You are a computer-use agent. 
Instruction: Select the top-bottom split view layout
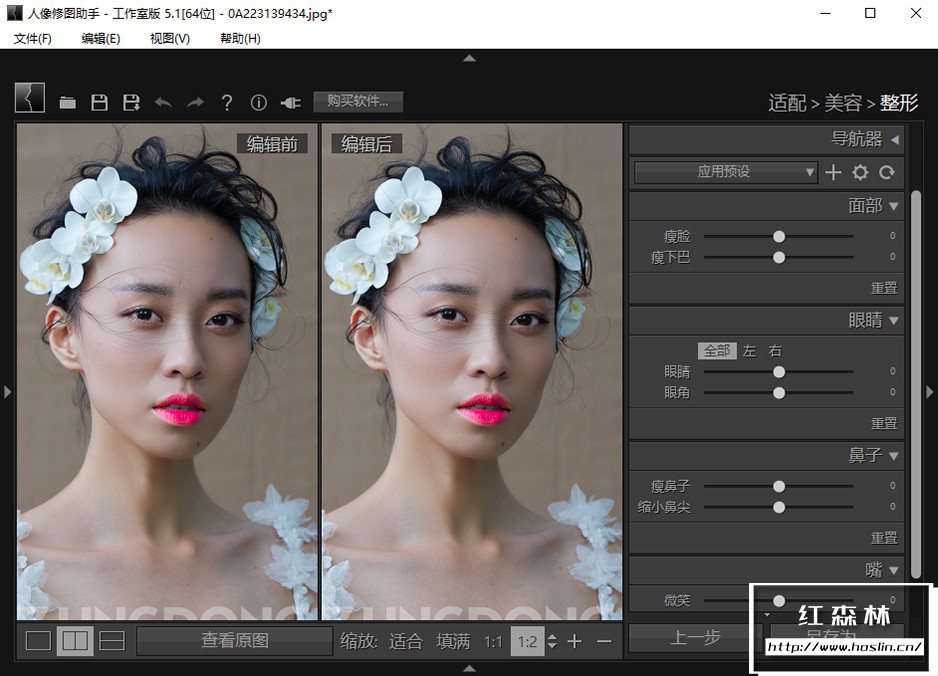tap(112, 641)
